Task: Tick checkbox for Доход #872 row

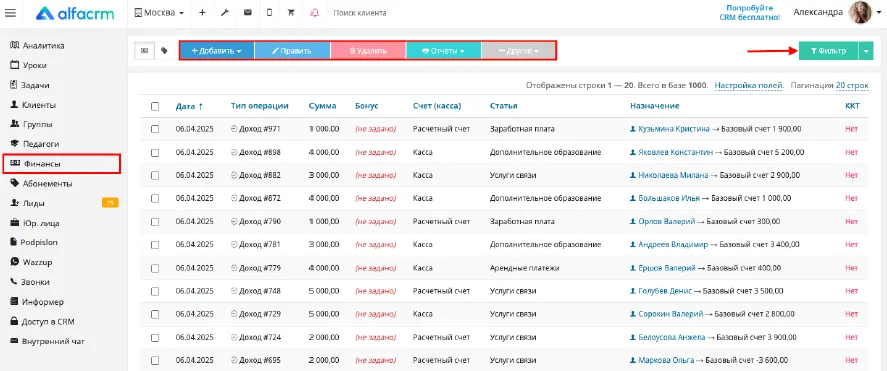Action: click(155, 199)
